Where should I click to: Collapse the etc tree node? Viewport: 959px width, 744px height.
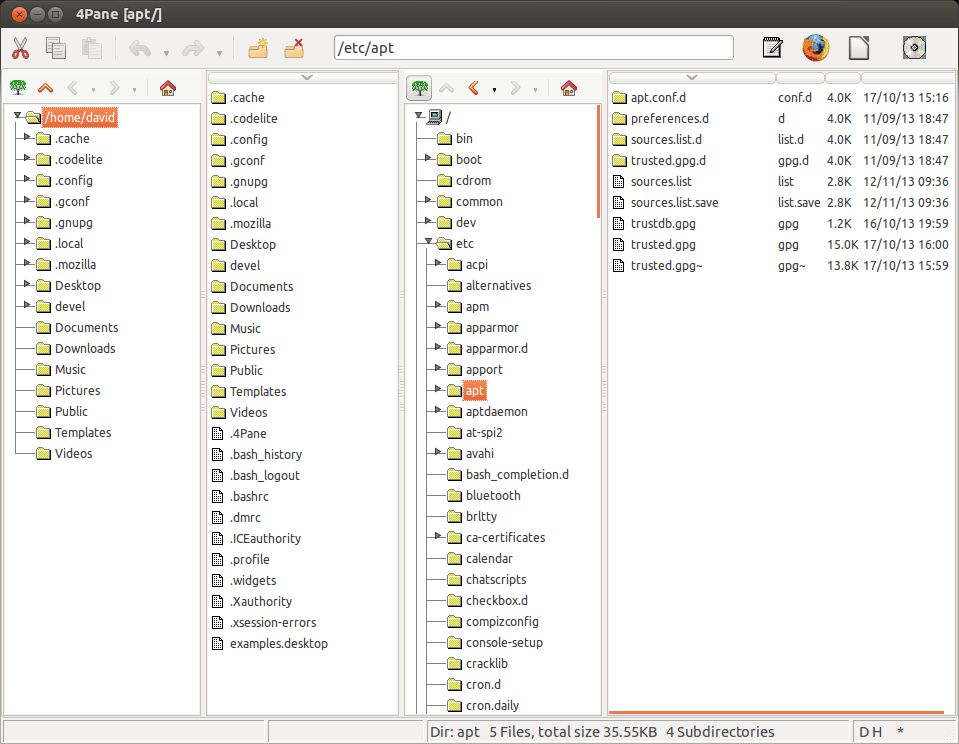427,243
